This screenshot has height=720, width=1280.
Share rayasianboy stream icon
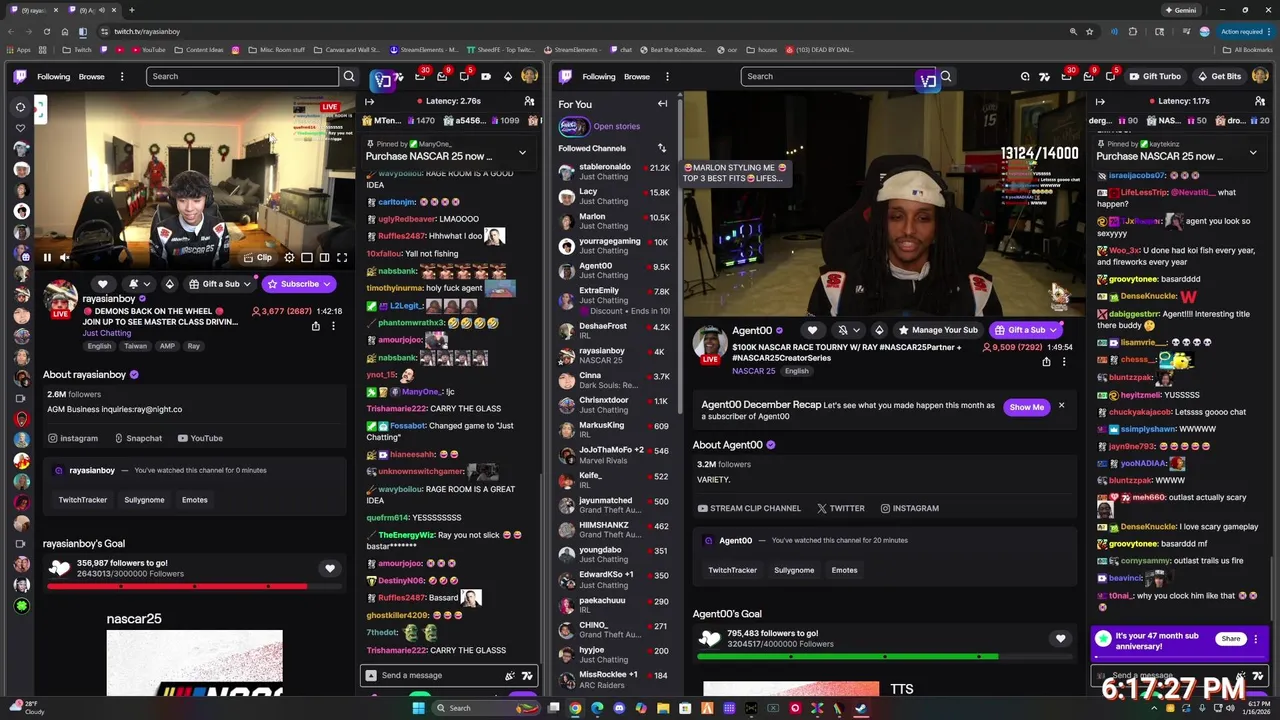tap(316, 326)
